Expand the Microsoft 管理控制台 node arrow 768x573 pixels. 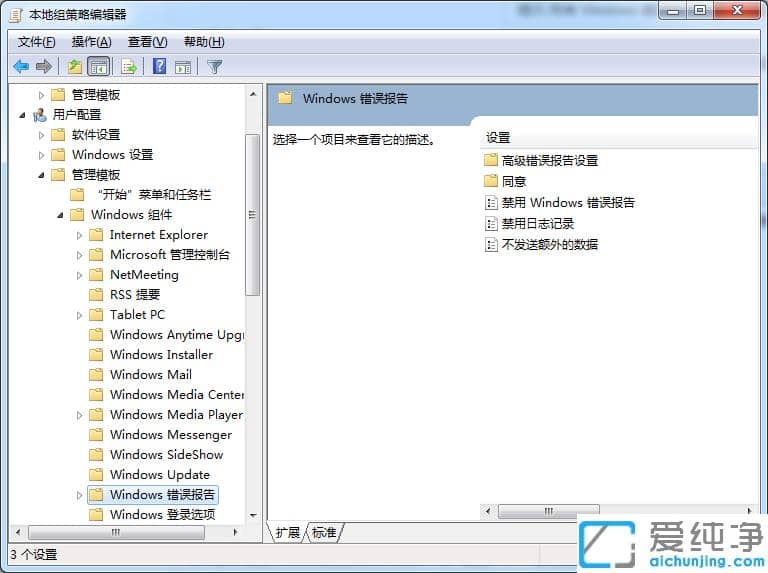click(x=79, y=255)
